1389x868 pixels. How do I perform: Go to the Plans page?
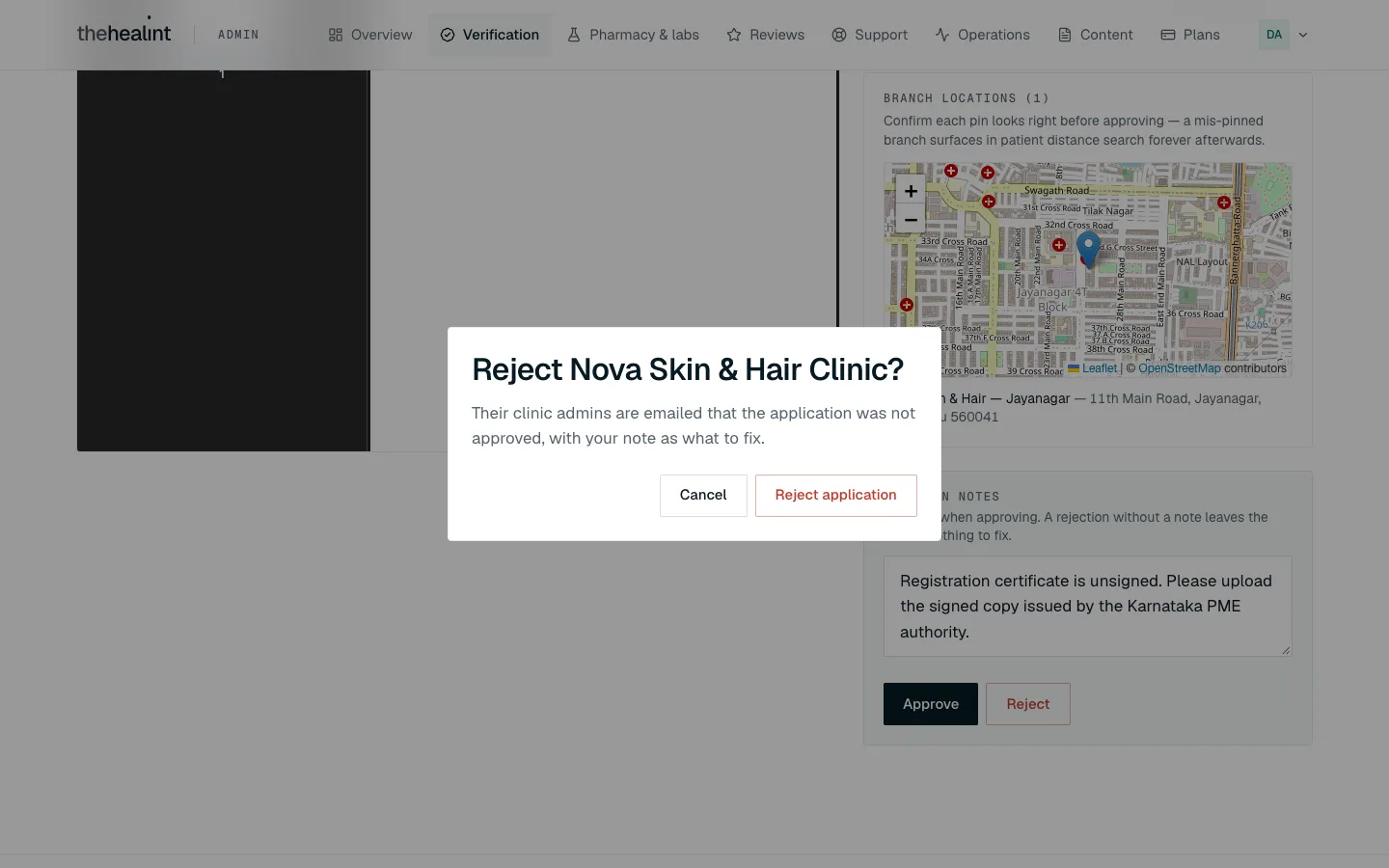point(1190,35)
